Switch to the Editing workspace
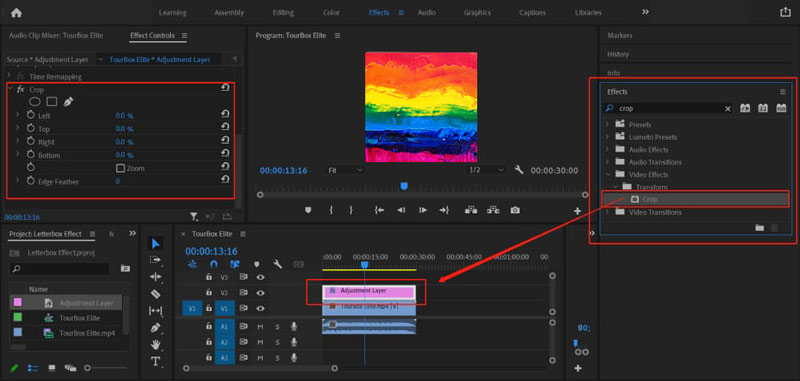 tap(283, 13)
